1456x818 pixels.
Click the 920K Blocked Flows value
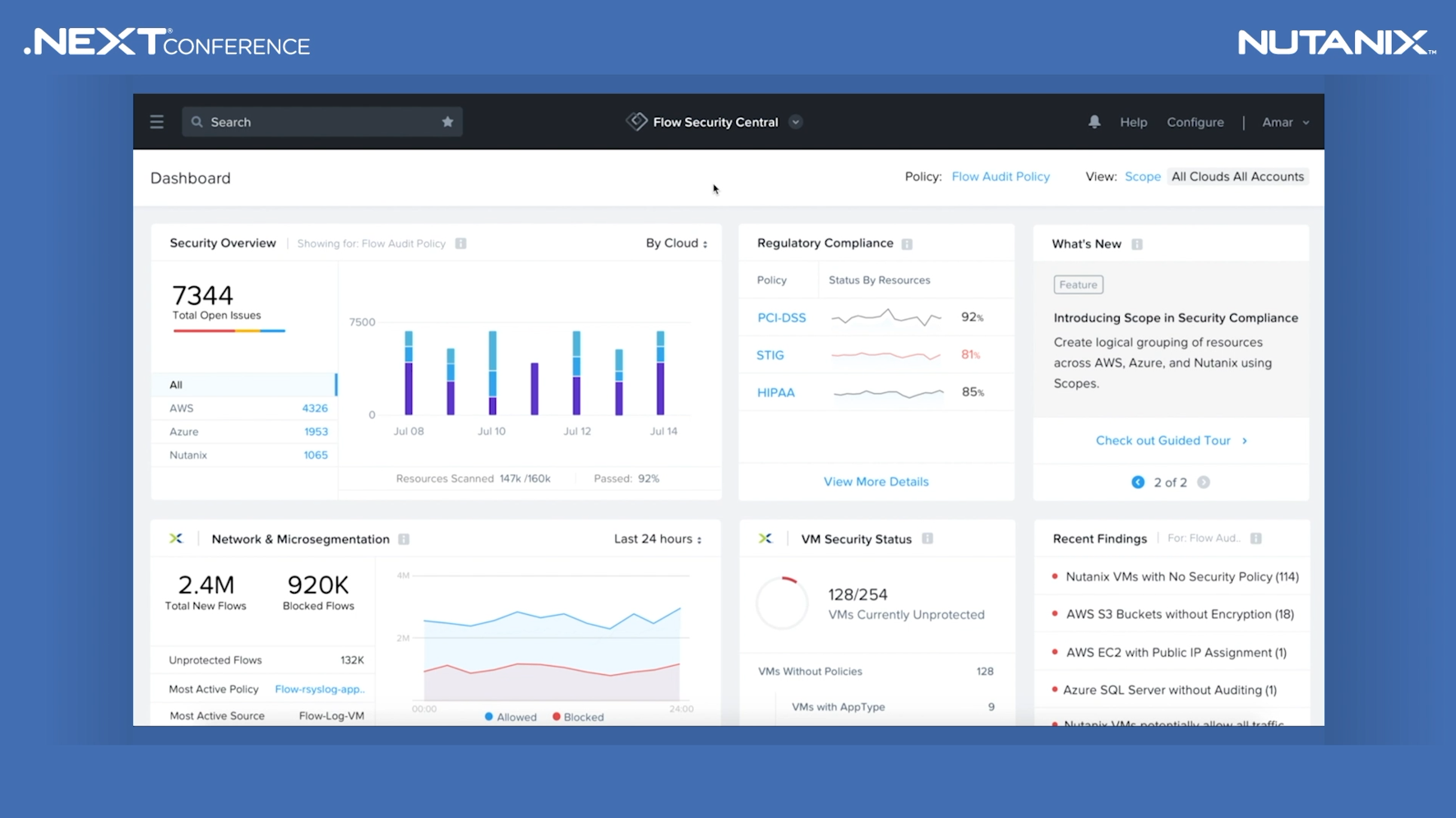318,585
